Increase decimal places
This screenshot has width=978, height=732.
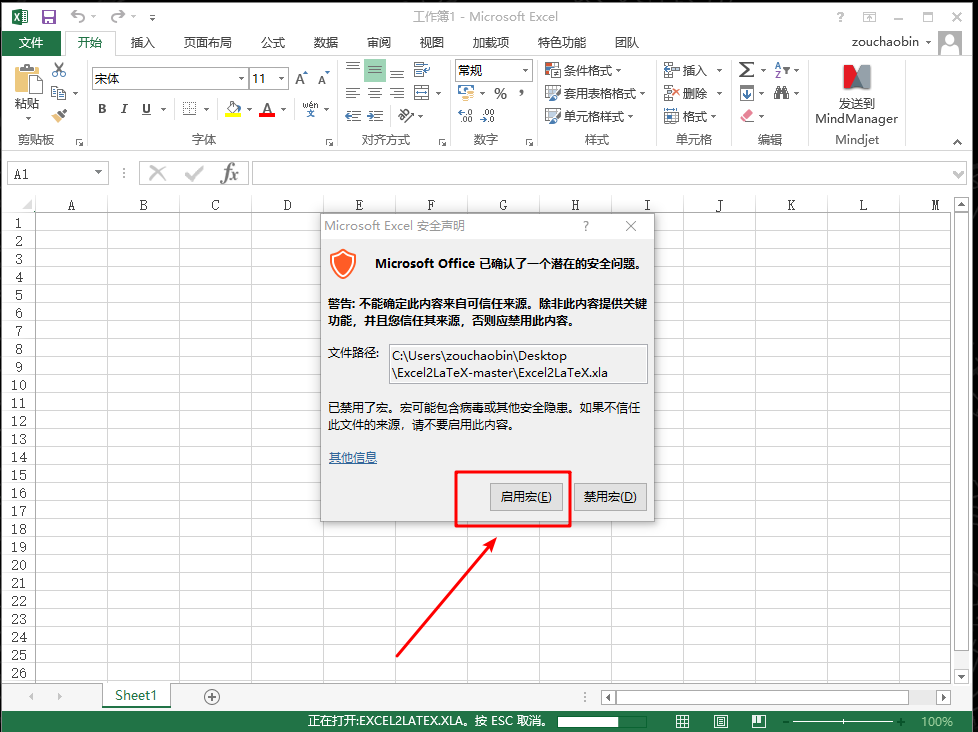tap(465, 116)
